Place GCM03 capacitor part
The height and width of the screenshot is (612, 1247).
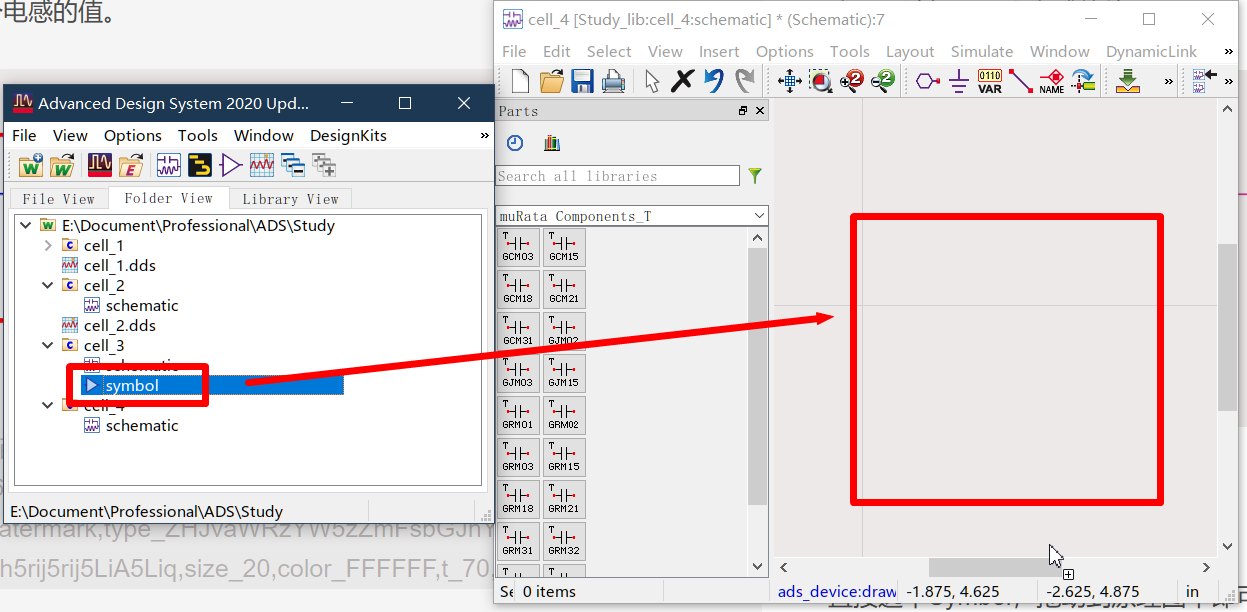coord(518,247)
